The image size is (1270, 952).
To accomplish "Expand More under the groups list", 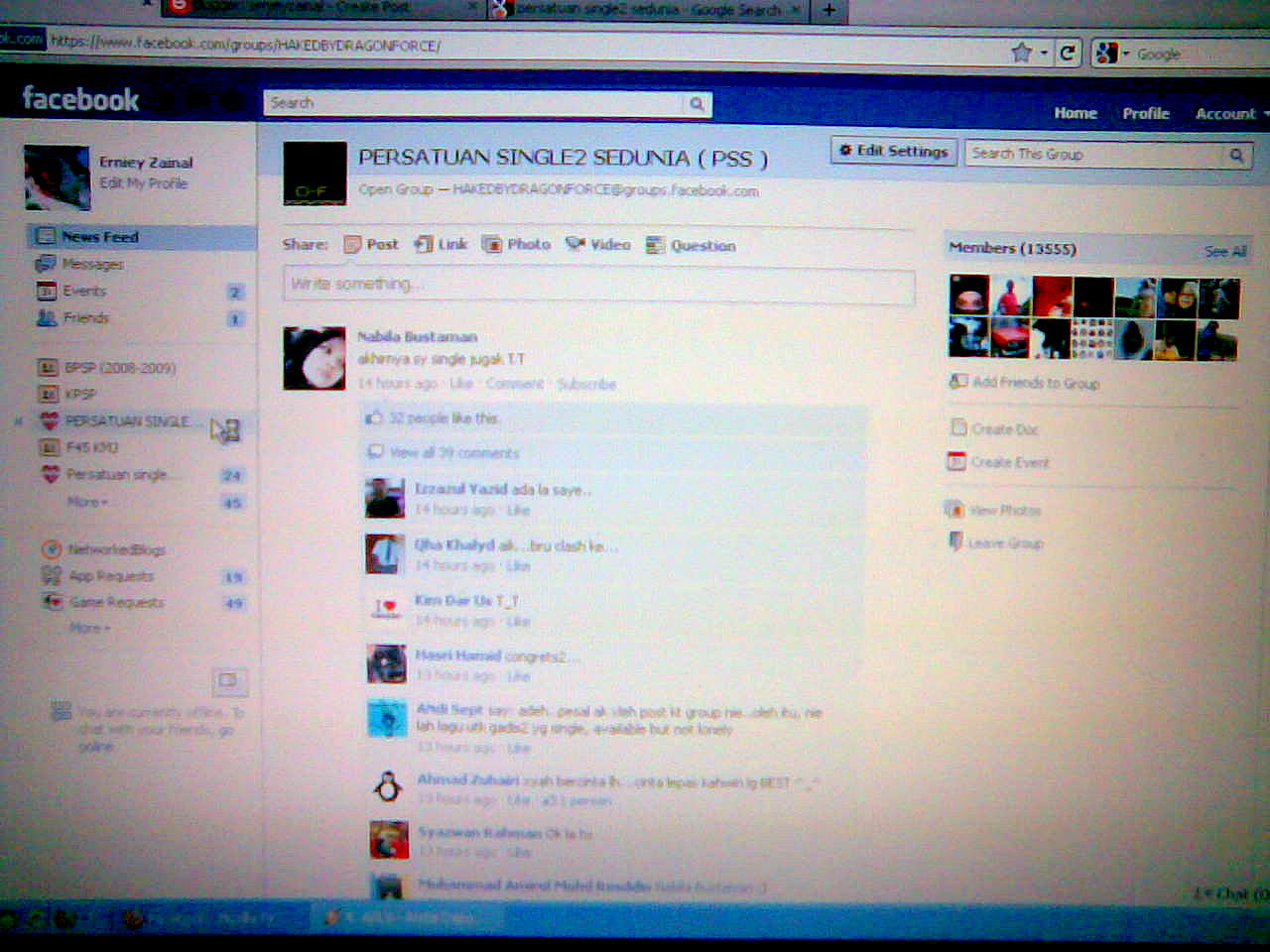I will [87, 503].
